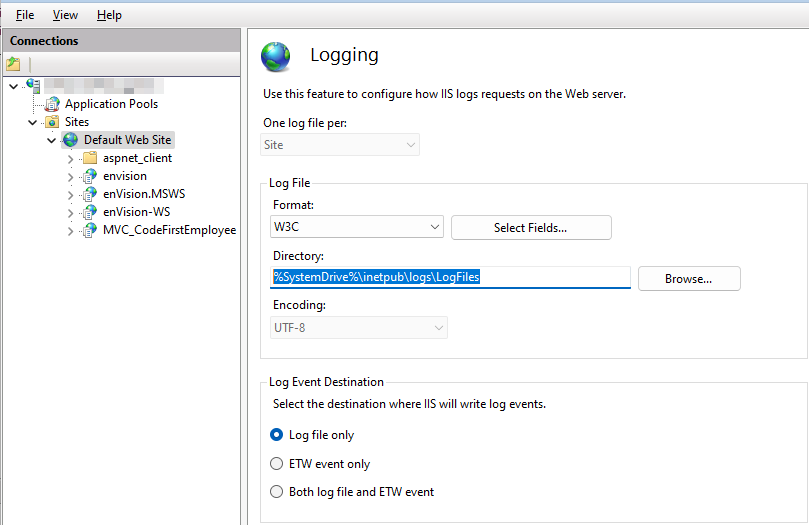Click the connect toolbar icon in Connections

pos(13,64)
